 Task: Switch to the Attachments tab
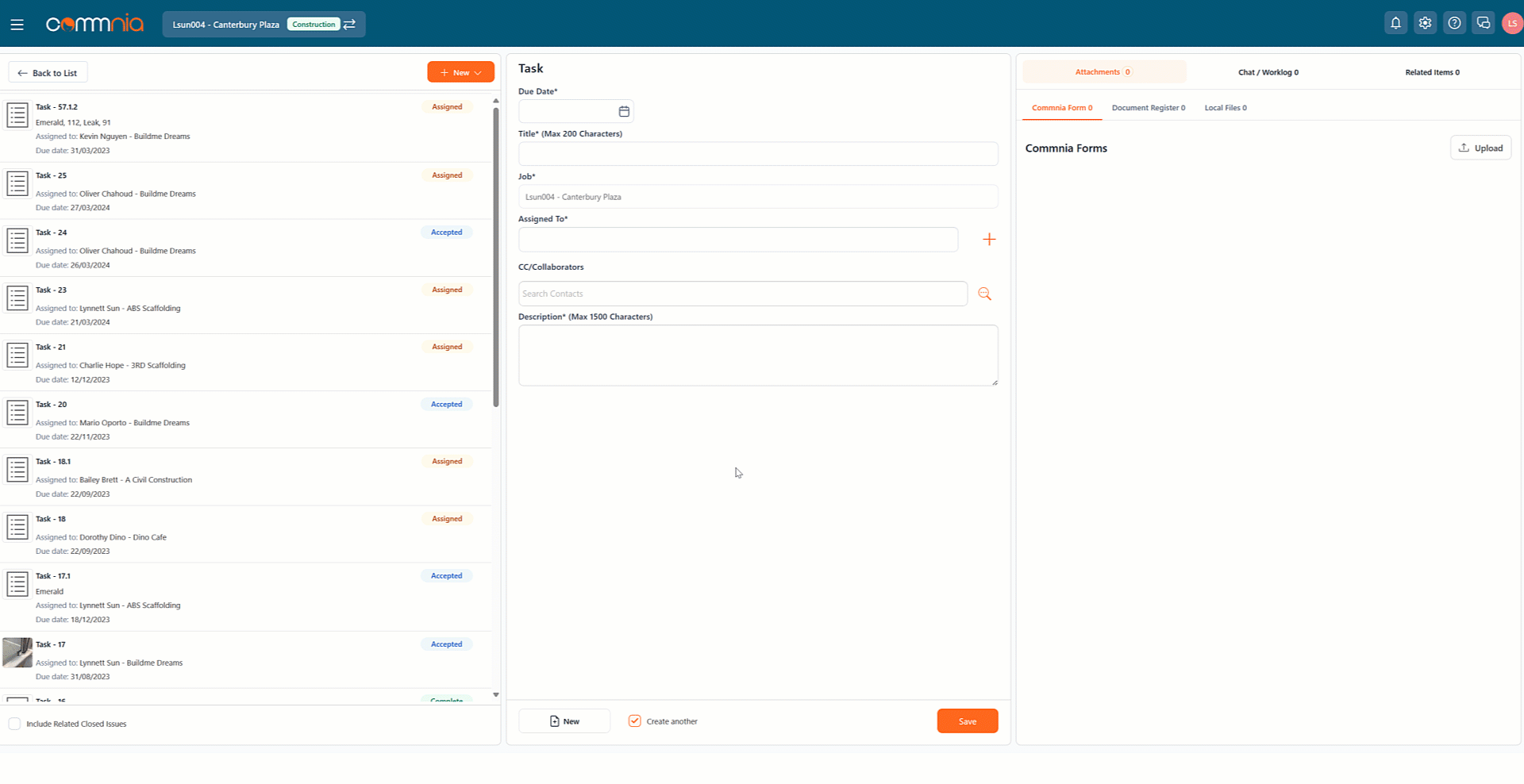coord(1104,72)
